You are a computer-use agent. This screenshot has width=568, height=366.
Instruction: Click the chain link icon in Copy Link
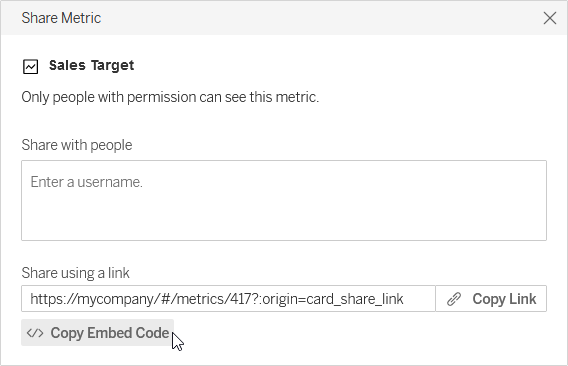pyautogui.click(x=454, y=299)
